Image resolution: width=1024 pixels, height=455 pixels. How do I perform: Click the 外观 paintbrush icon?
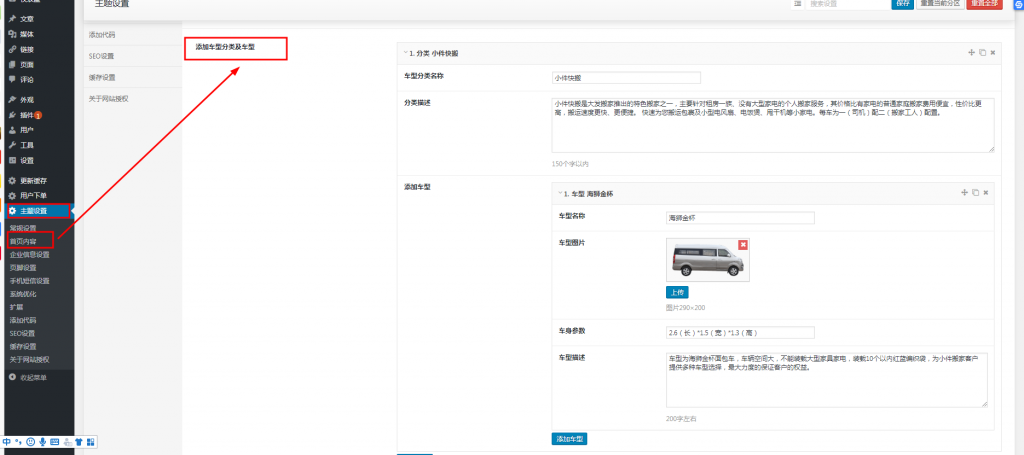[x=12, y=100]
